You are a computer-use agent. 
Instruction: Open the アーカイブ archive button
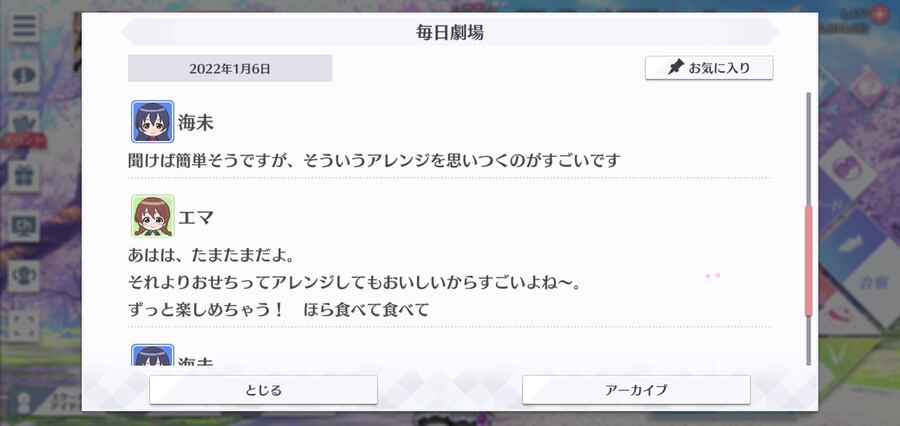(636, 390)
